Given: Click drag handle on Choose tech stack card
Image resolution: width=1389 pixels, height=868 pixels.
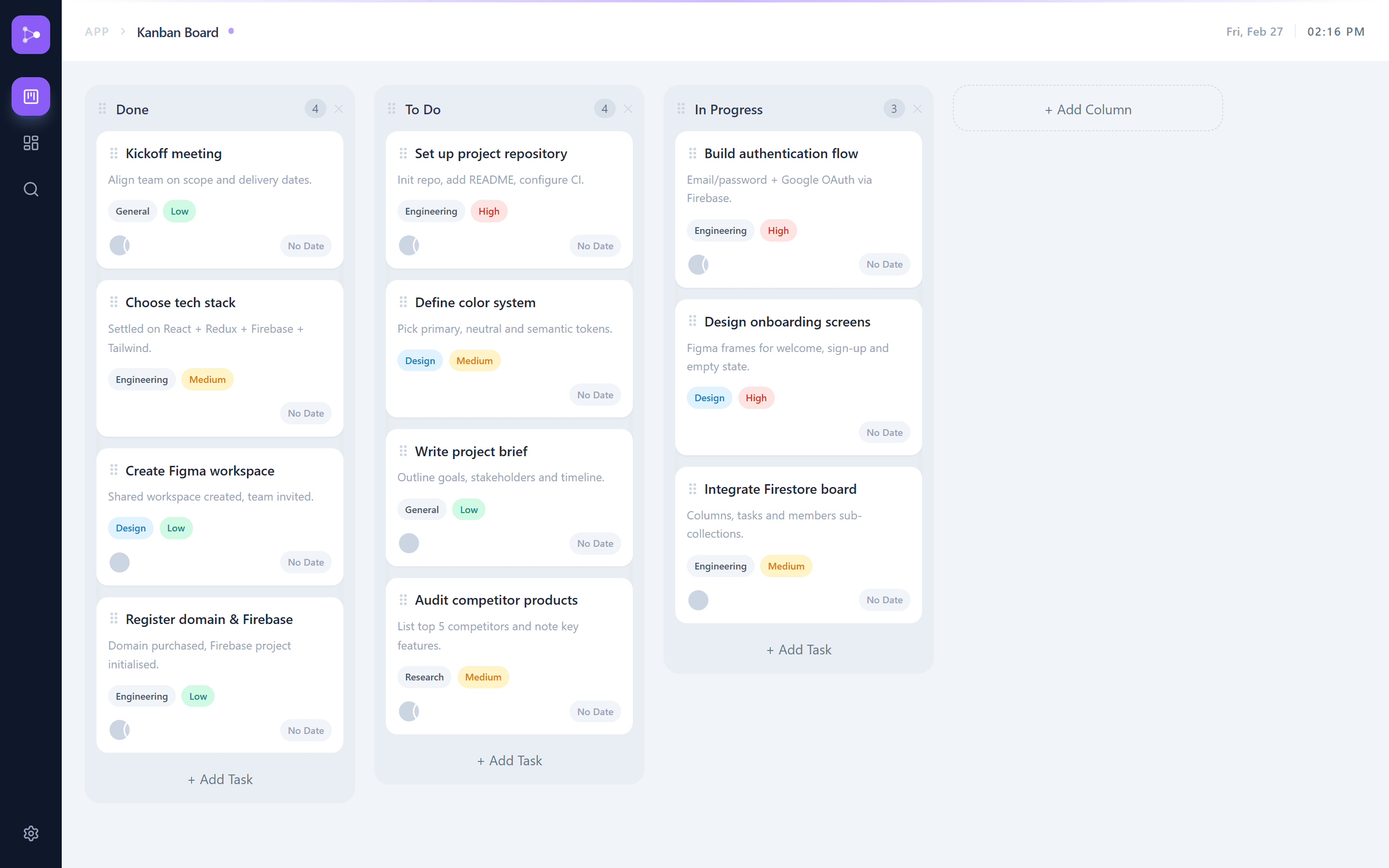Looking at the screenshot, I should tap(114, 302).
